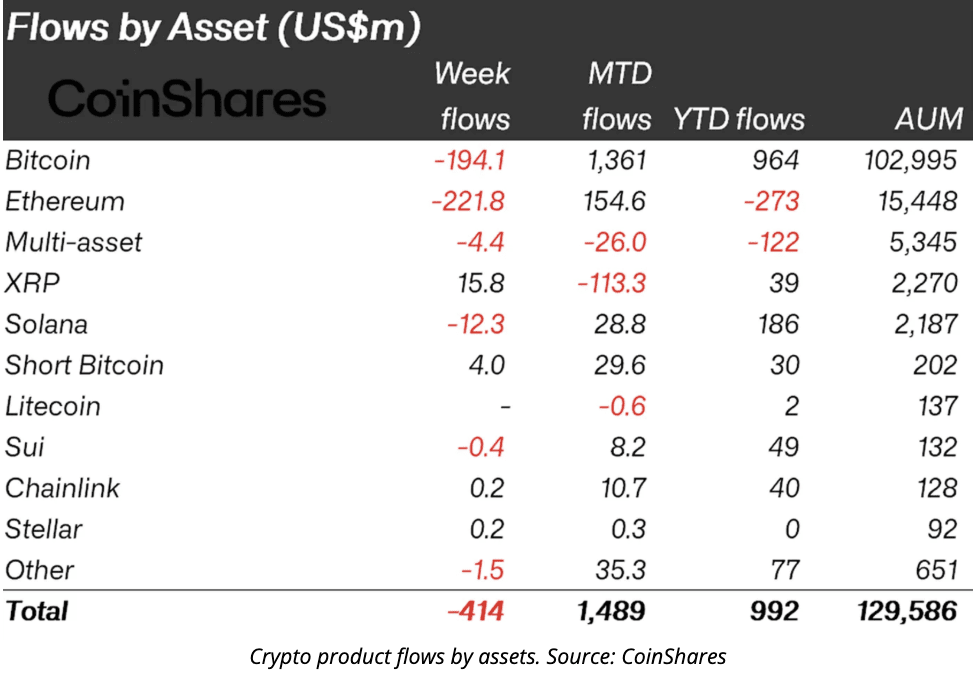Viewport: 980px width, 686px height.
Task: Select XRP's -113.3 MTD flows value
Action: [612, 283]
